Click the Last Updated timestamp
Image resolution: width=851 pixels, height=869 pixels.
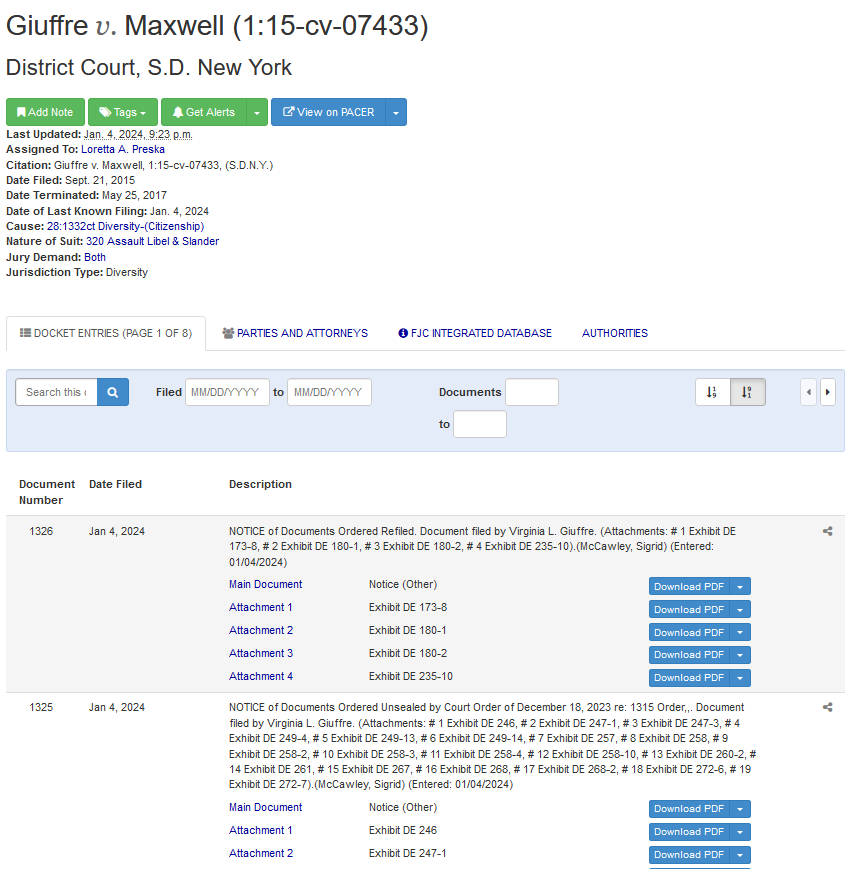pos(138,135)
